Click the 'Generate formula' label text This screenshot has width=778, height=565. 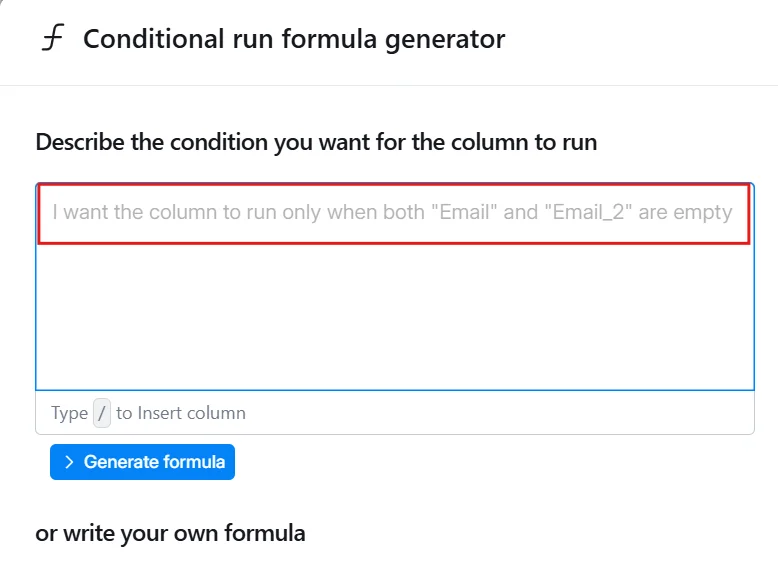tap(155, 462)
